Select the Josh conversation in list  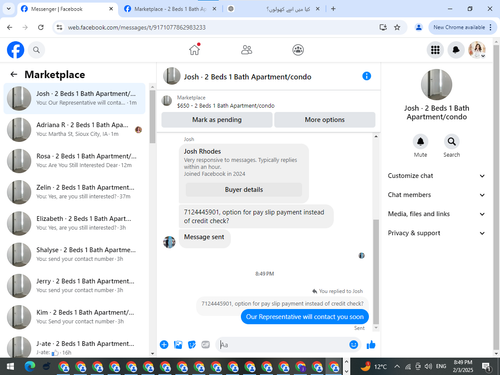[x=75, y=98]
